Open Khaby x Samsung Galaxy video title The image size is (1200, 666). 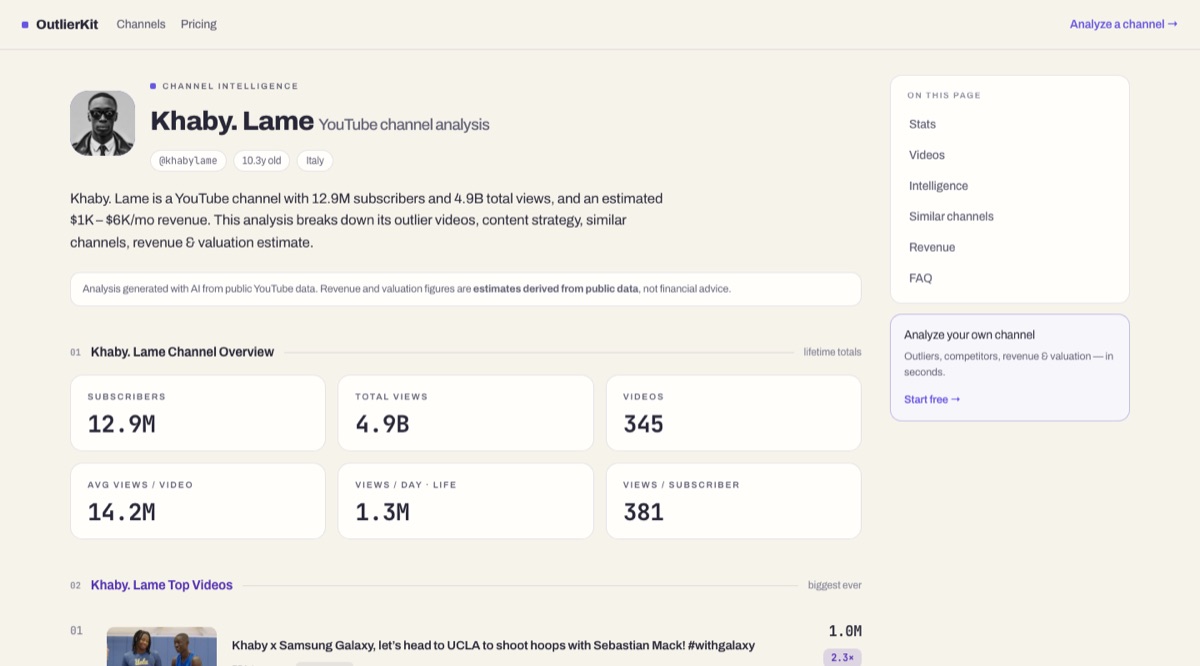493,645
